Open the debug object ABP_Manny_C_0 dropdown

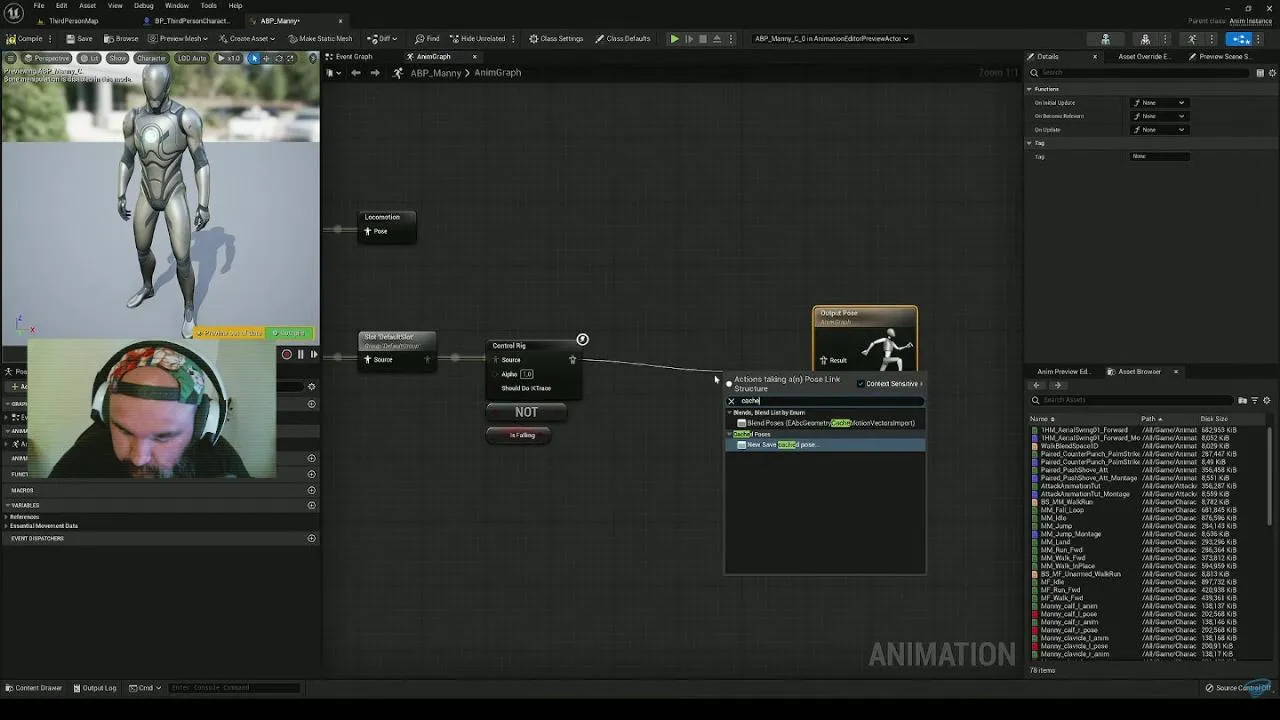(831, 39)
